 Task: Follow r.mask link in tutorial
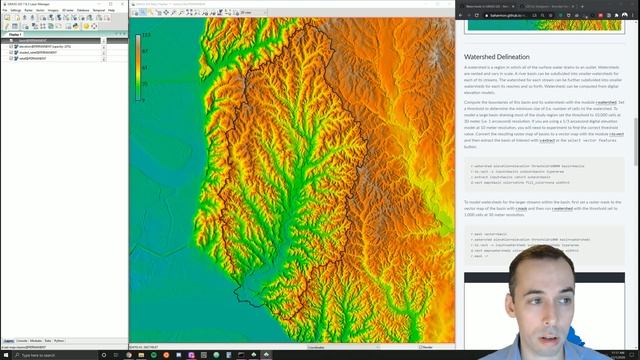pos(521,209)
